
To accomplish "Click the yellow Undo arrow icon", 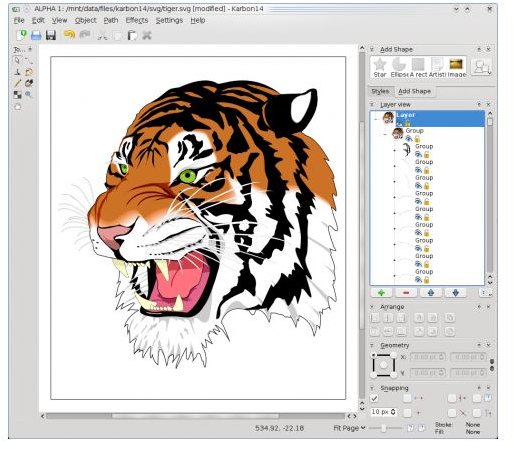I will pos(69,35).
